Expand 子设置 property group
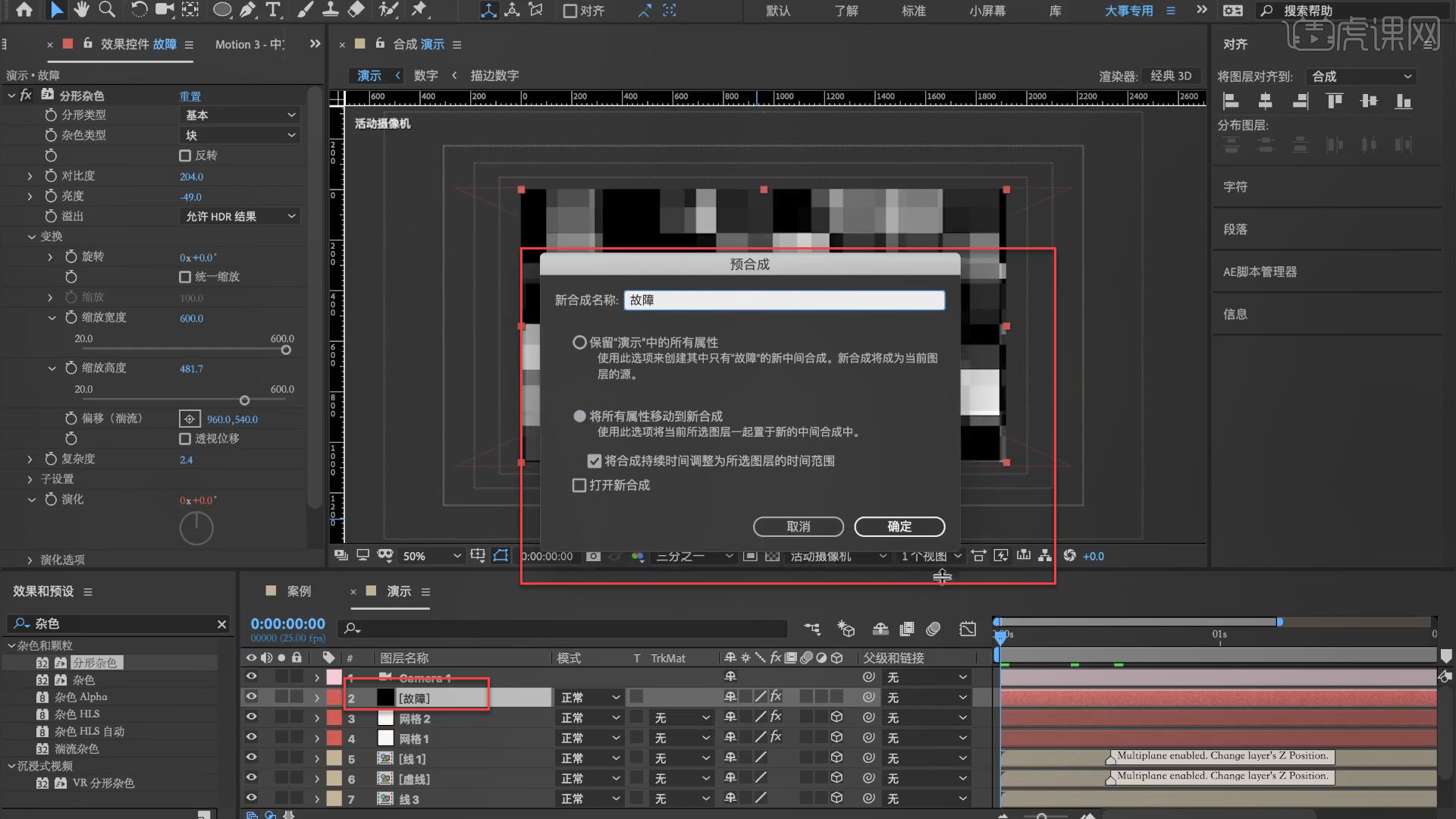 [x=30, y=479]
